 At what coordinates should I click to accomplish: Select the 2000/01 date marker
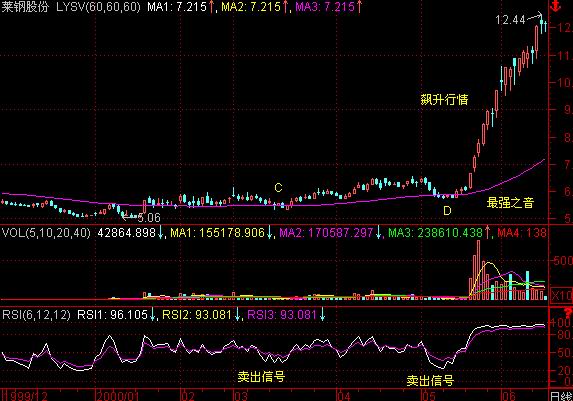click(x=118, y=396)
